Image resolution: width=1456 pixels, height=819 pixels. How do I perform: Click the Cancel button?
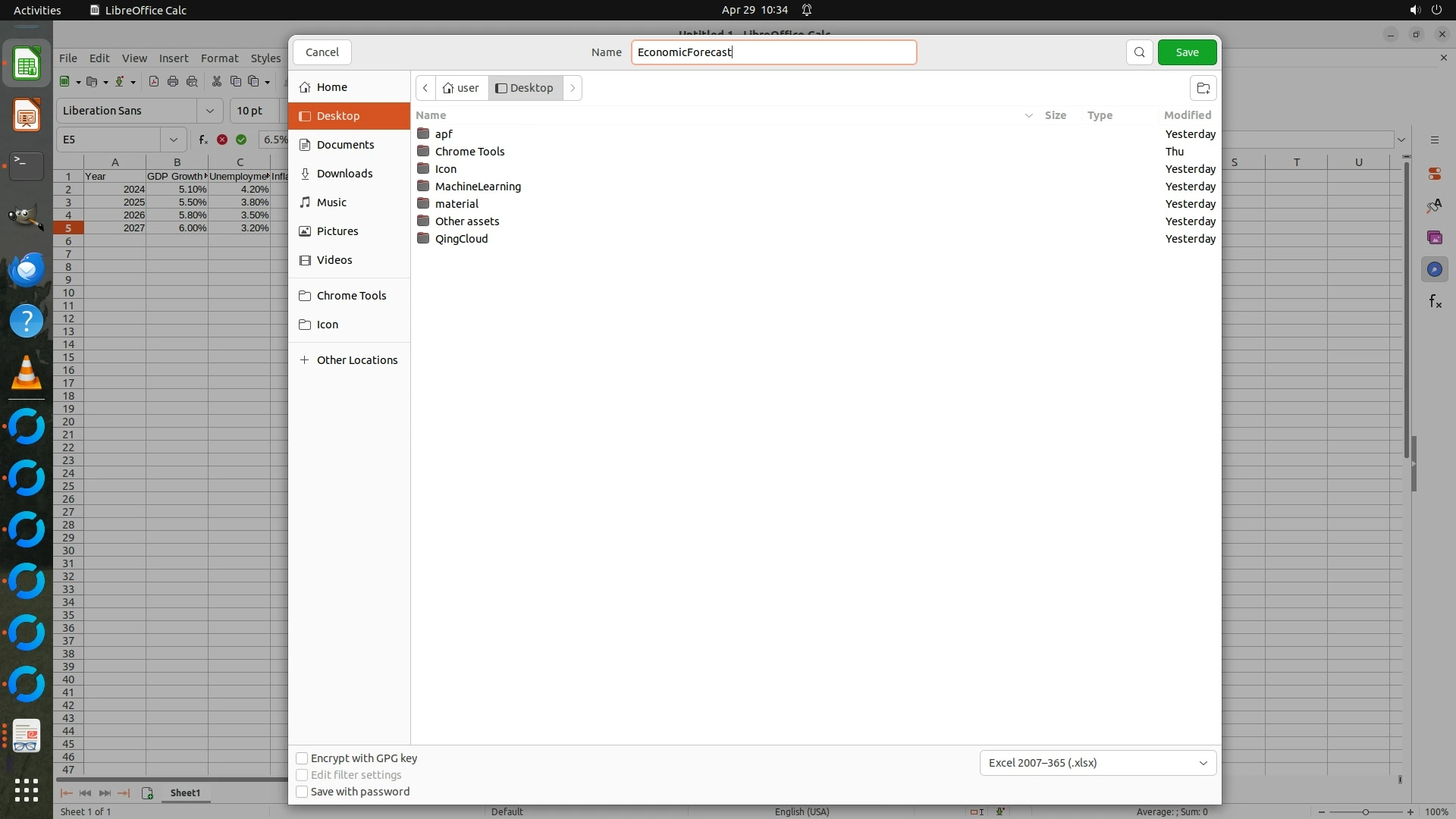coord(322,52)
